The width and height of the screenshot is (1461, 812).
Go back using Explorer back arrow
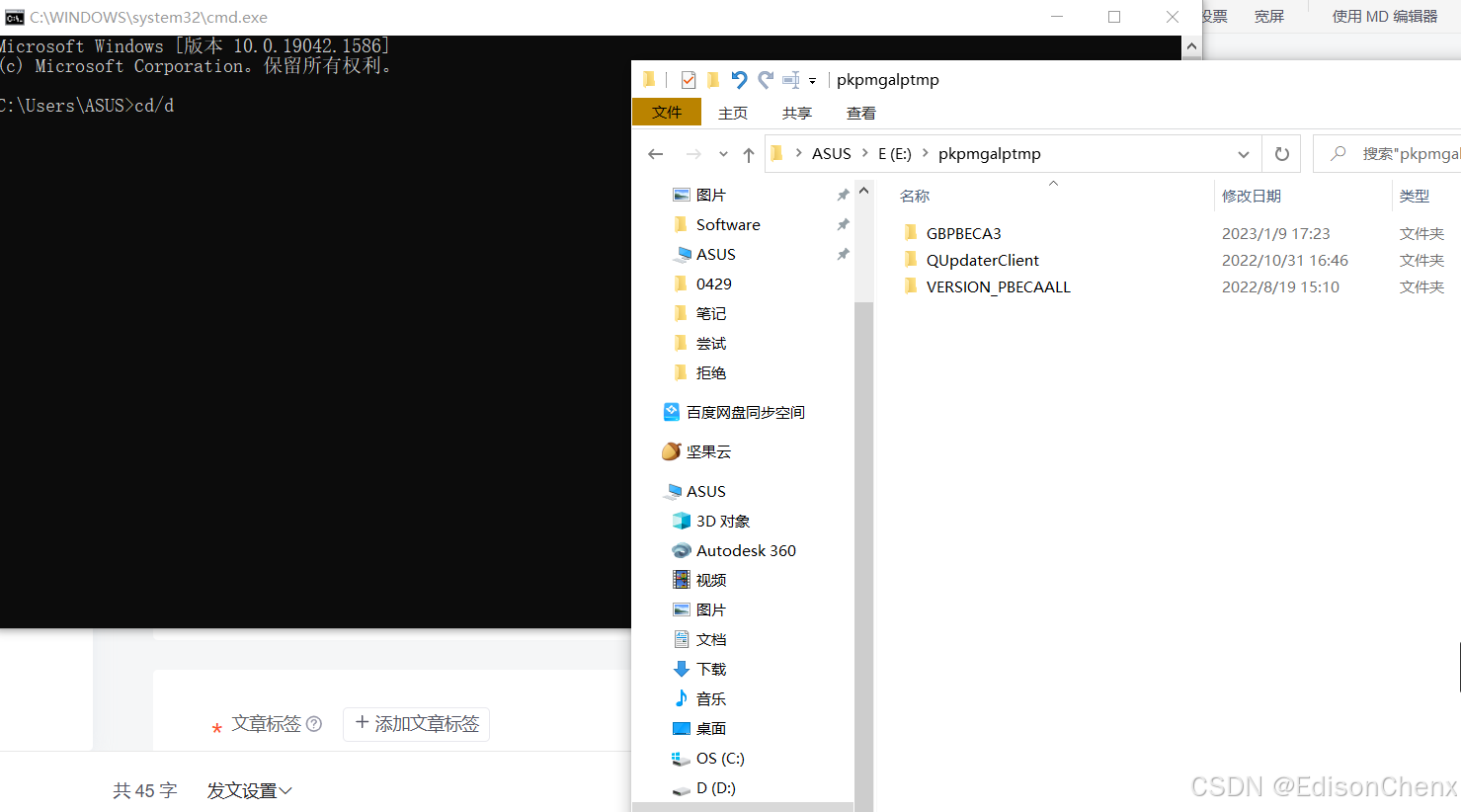pyautogui.click(x=656, y=154)
